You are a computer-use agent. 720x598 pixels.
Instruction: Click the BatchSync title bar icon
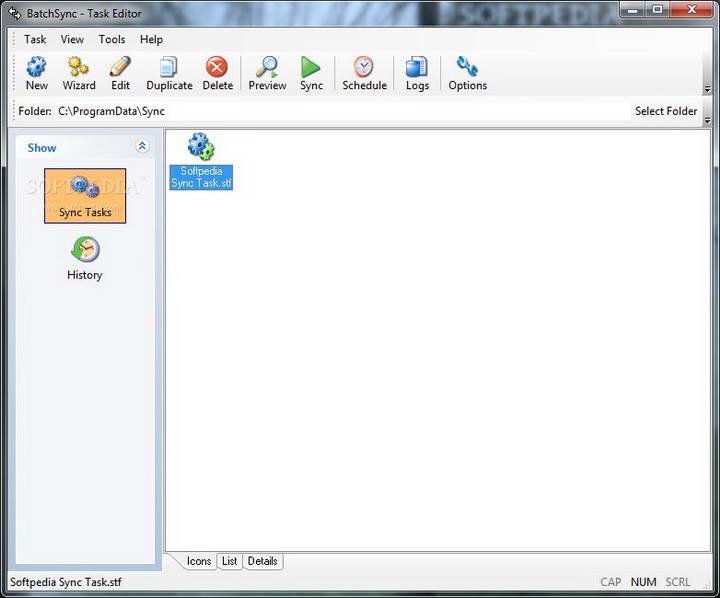click(x=14, y=13)
